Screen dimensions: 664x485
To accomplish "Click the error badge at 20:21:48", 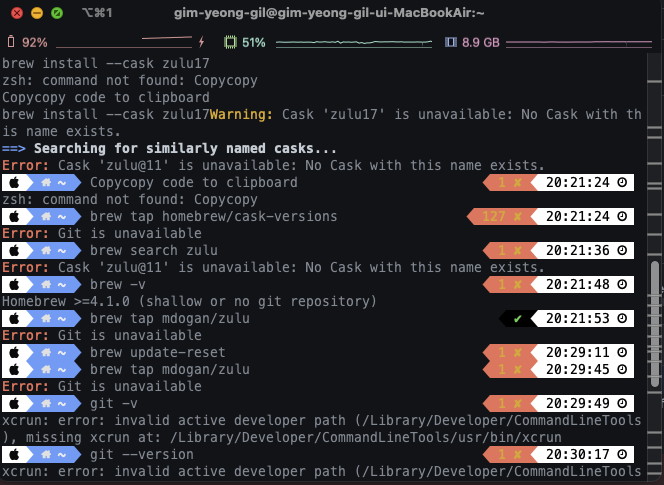I will tap(510, 284).
